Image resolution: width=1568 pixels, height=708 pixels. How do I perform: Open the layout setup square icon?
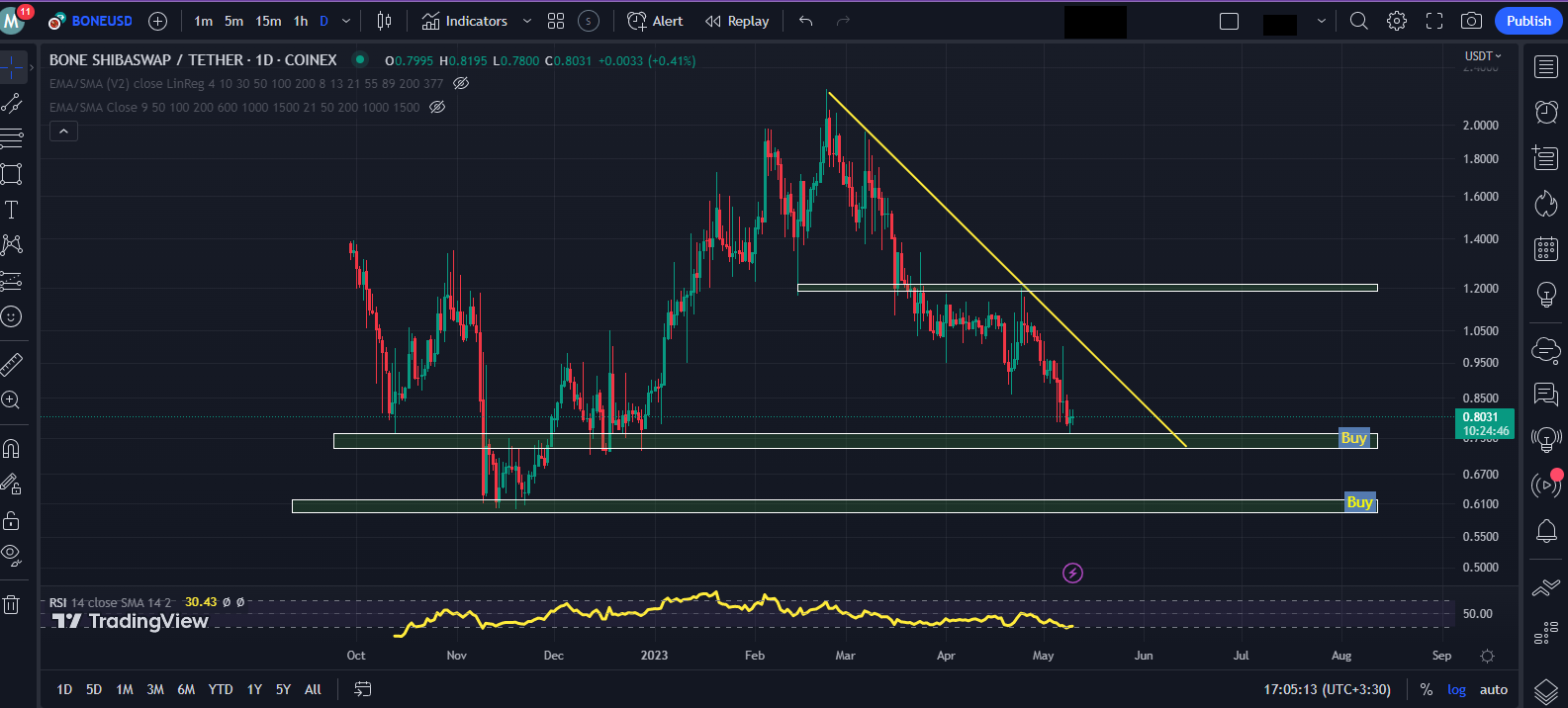pyautogui.click(x=1229, y=21)
